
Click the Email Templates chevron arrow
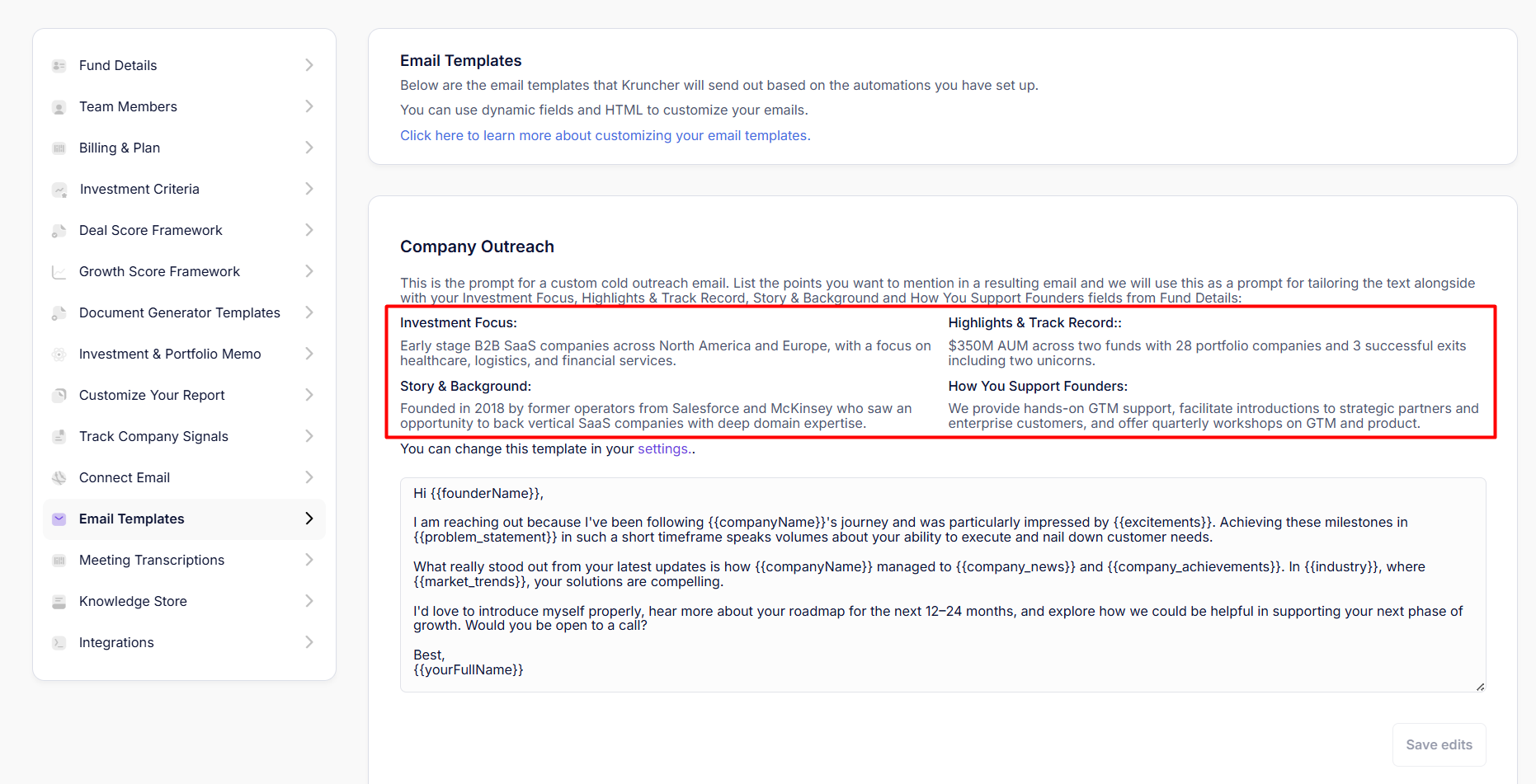coord(309,519)
